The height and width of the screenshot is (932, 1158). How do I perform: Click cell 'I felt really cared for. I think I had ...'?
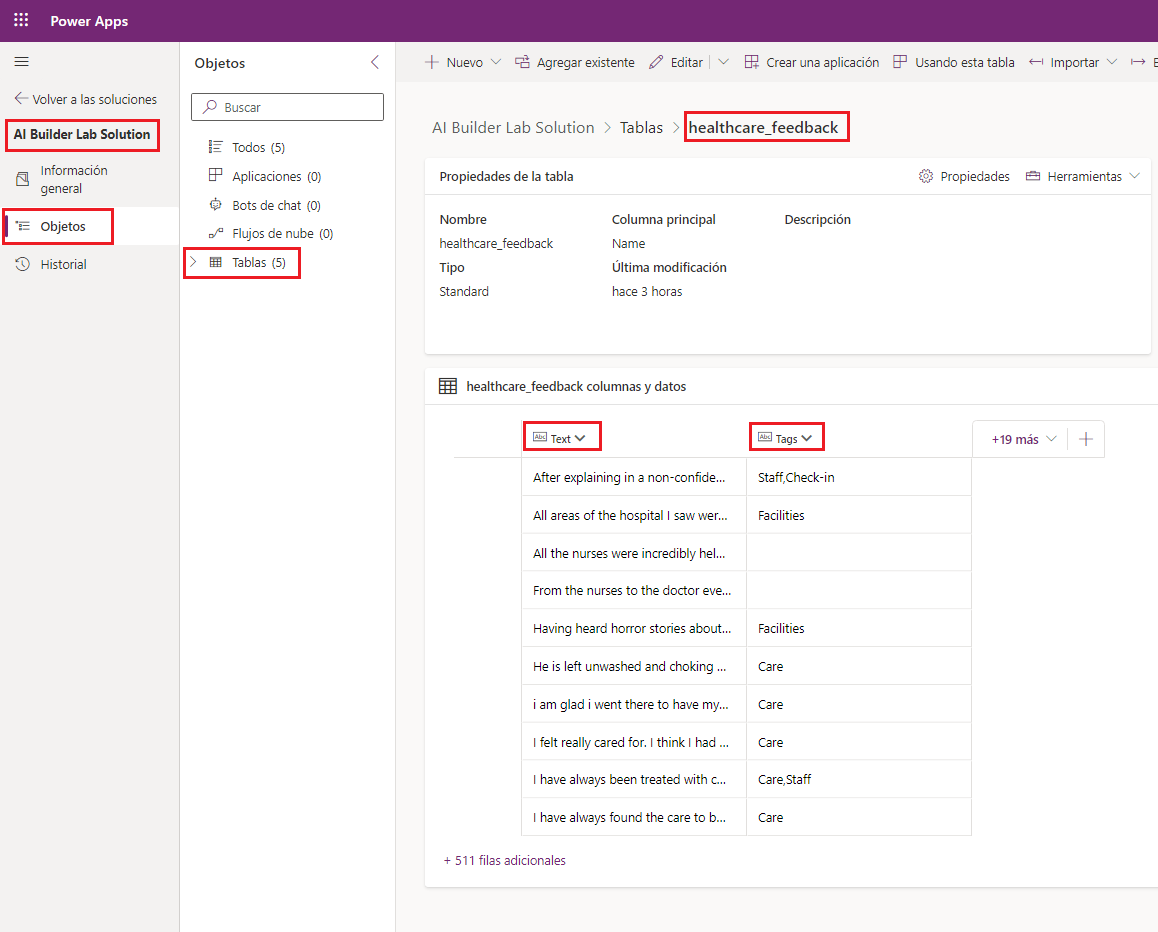[634, 742]
